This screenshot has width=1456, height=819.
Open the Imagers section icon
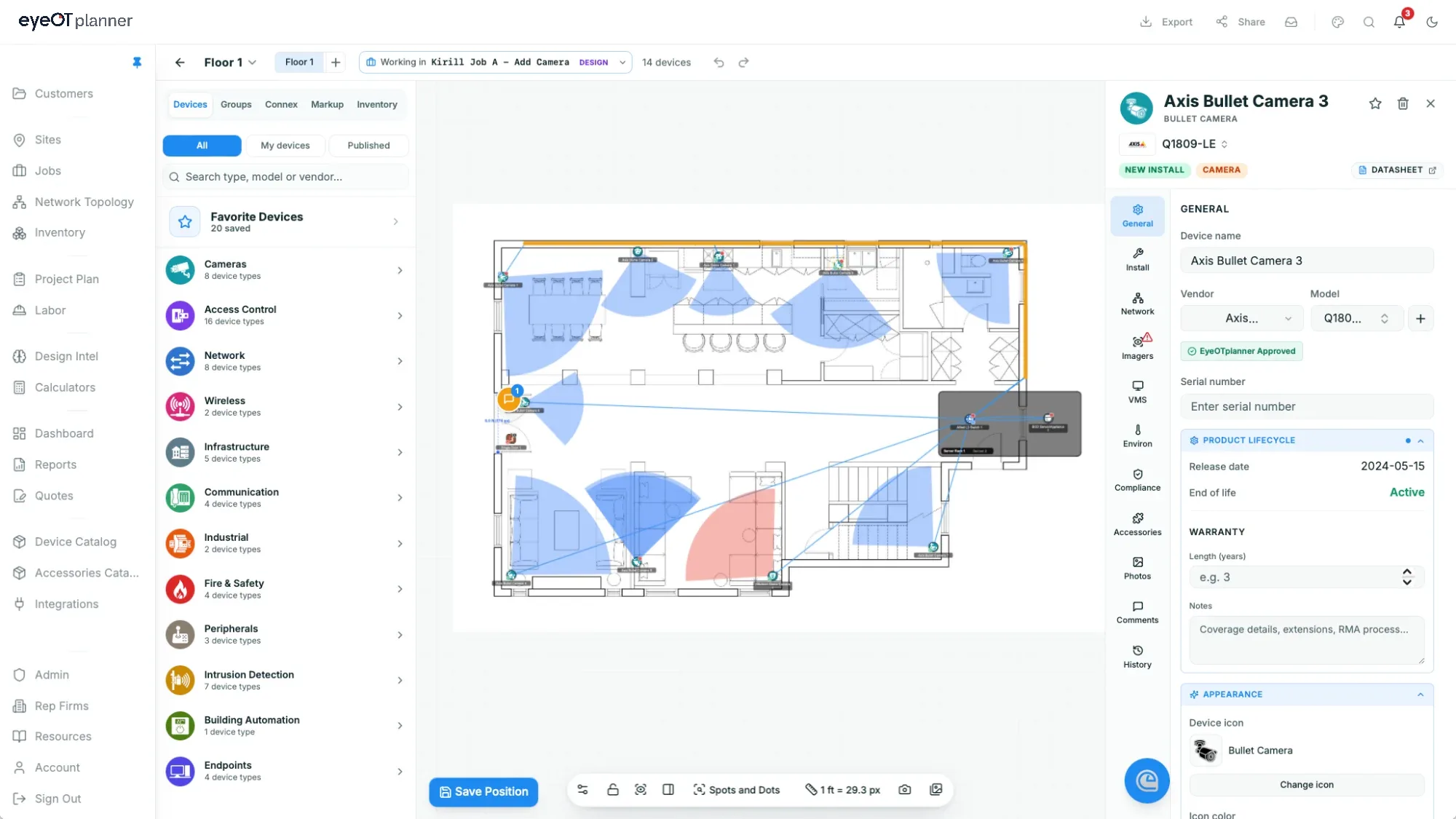[1137, 347]
